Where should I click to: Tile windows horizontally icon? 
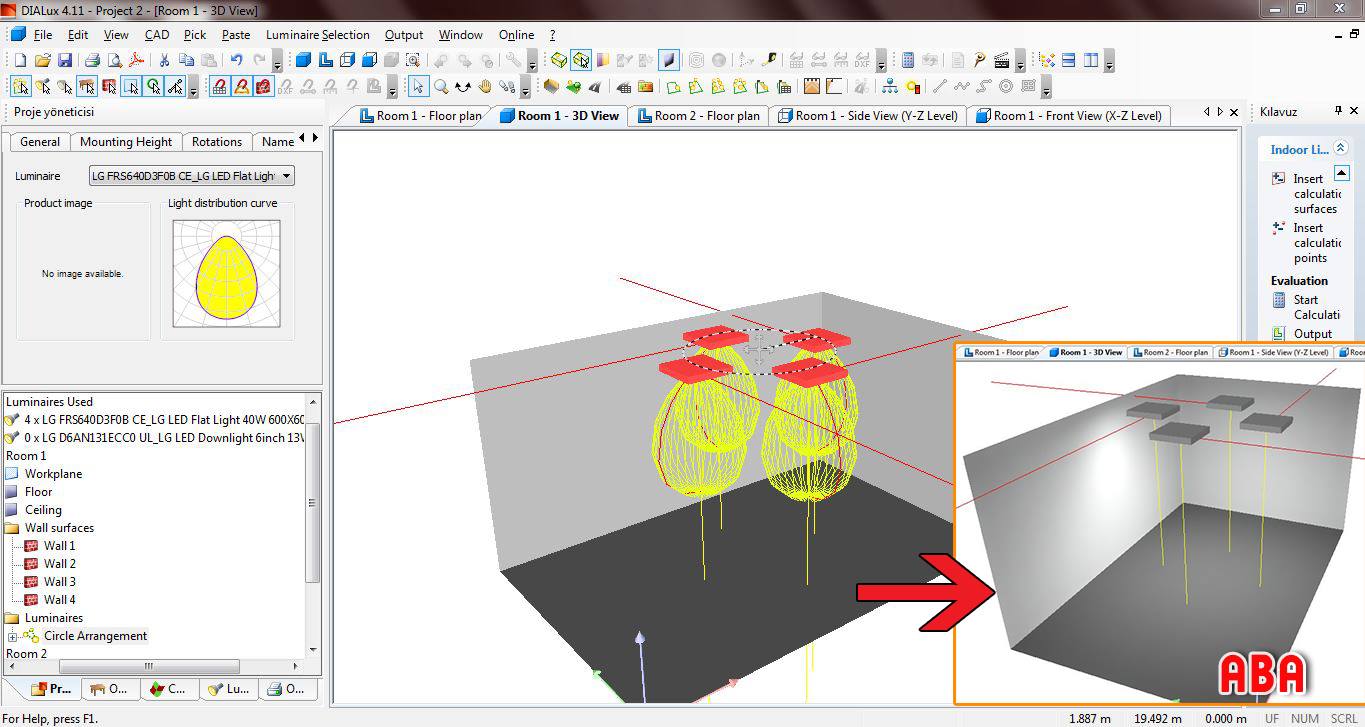(x=1069, y=61)
